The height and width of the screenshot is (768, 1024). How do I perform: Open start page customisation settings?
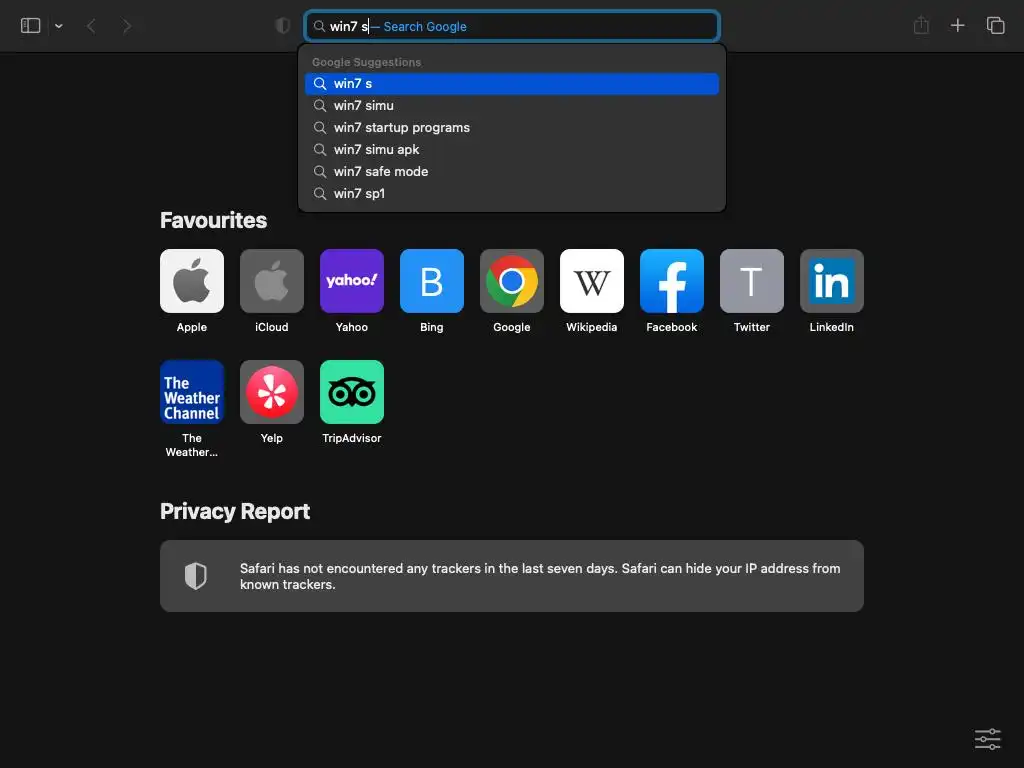coord(987,739)
